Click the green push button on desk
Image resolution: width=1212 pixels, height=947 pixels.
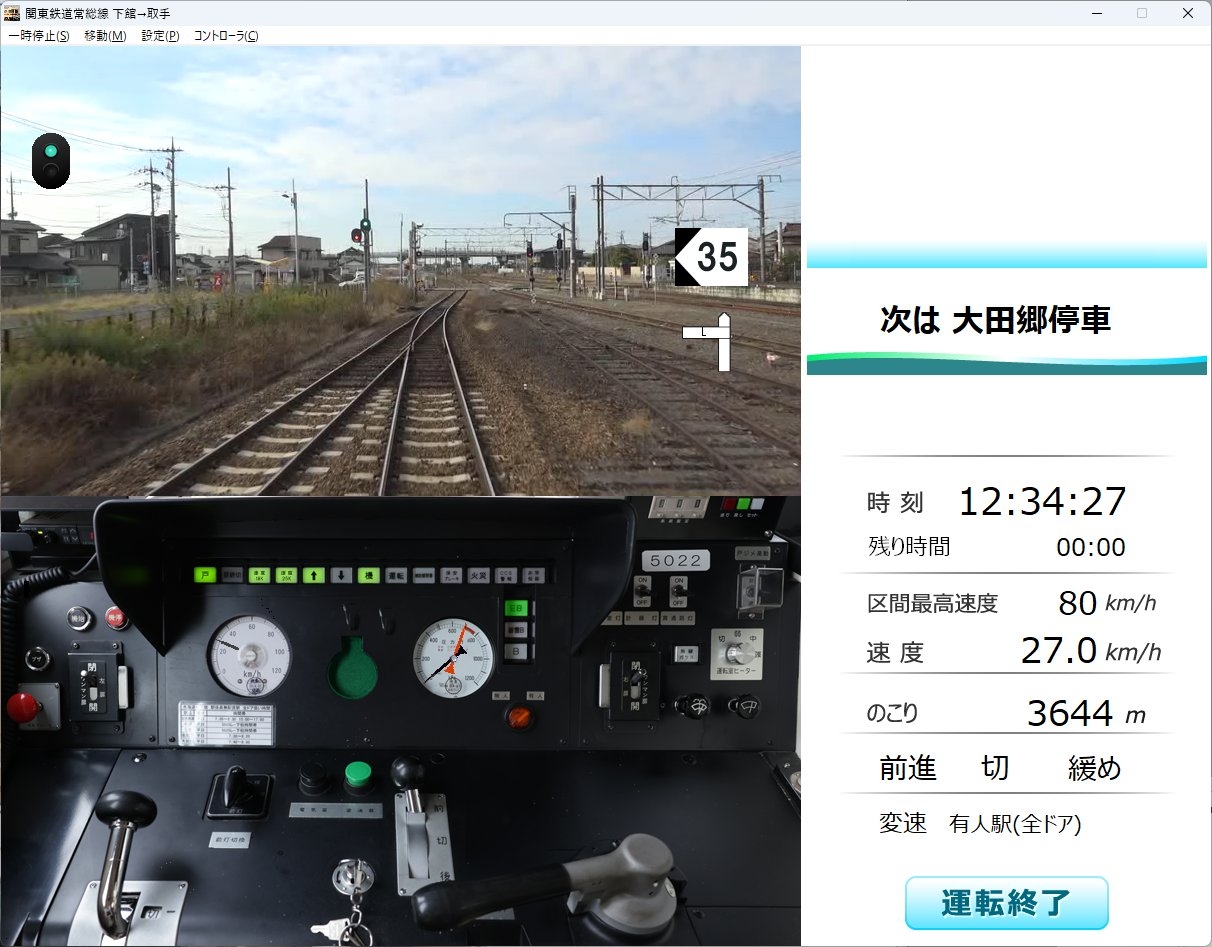click(357, 775)
